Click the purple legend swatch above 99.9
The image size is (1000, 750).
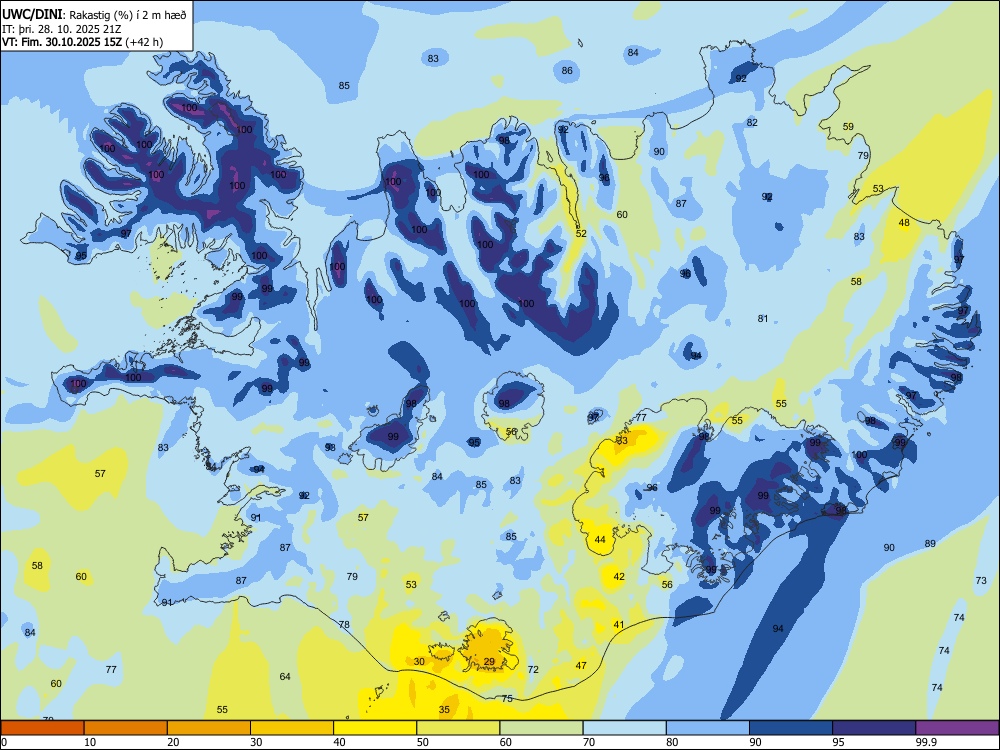click(957, 728)
